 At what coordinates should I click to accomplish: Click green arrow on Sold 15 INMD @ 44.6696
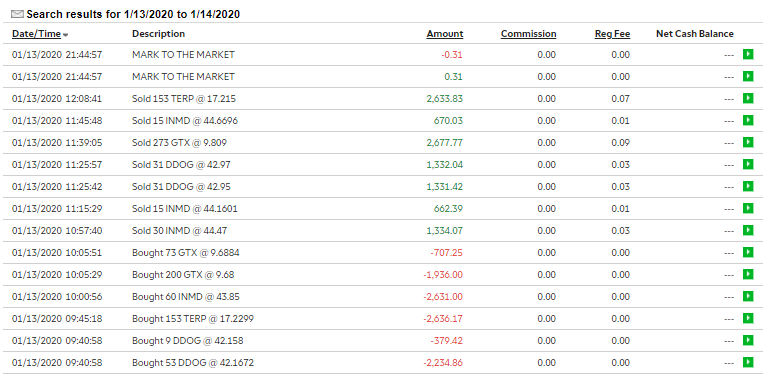tap(748, 120)
